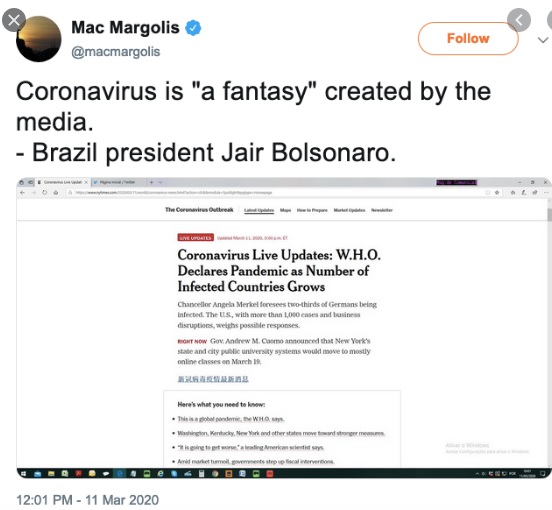
Task: Click the browser refresh icon
Action: (44, 193)
